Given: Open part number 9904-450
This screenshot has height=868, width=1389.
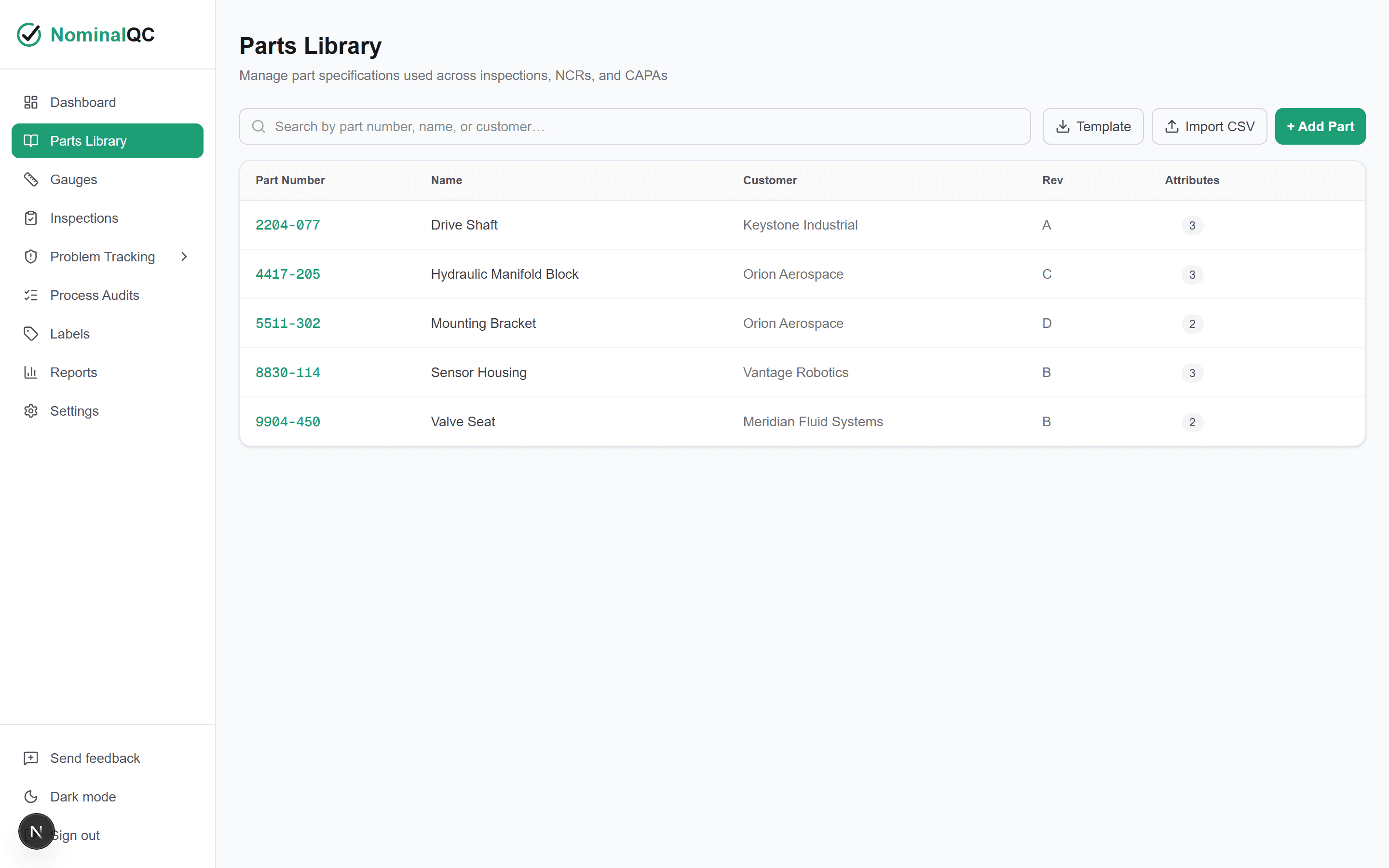Looking at the screenshot, I should click(x=287, y=421).
